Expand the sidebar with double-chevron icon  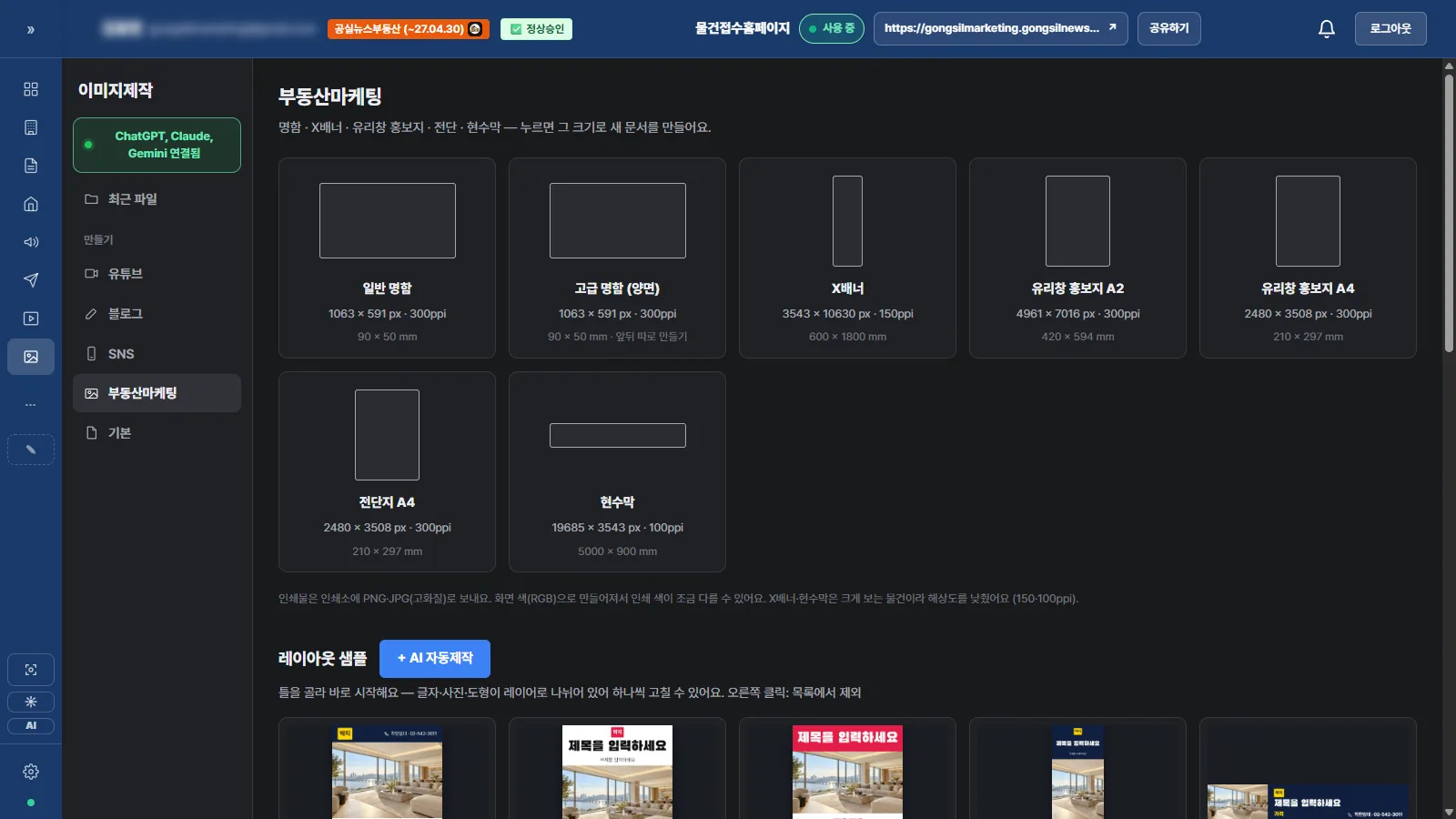[30, 30]
